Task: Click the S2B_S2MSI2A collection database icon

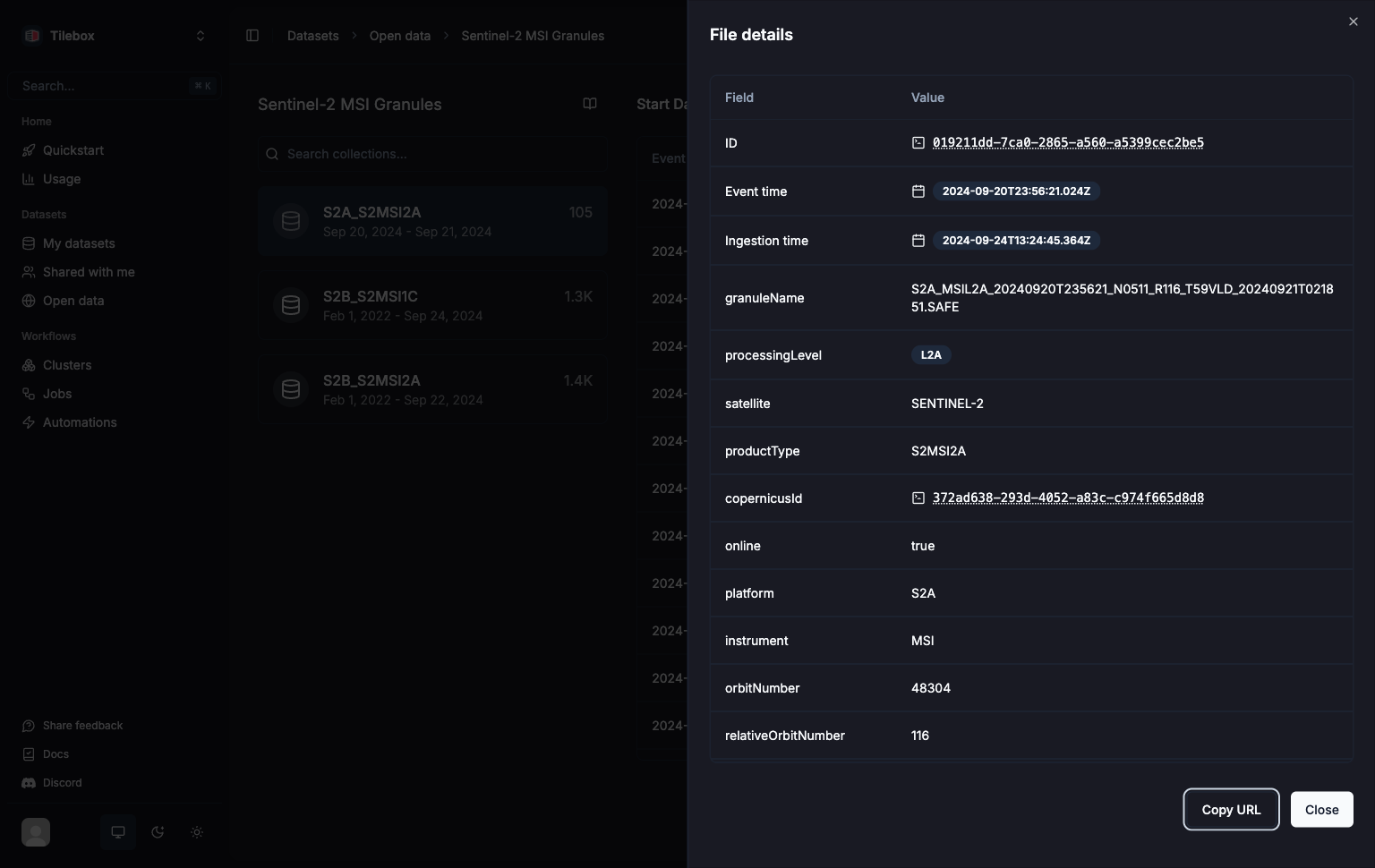Action: (x=291, y=389)
